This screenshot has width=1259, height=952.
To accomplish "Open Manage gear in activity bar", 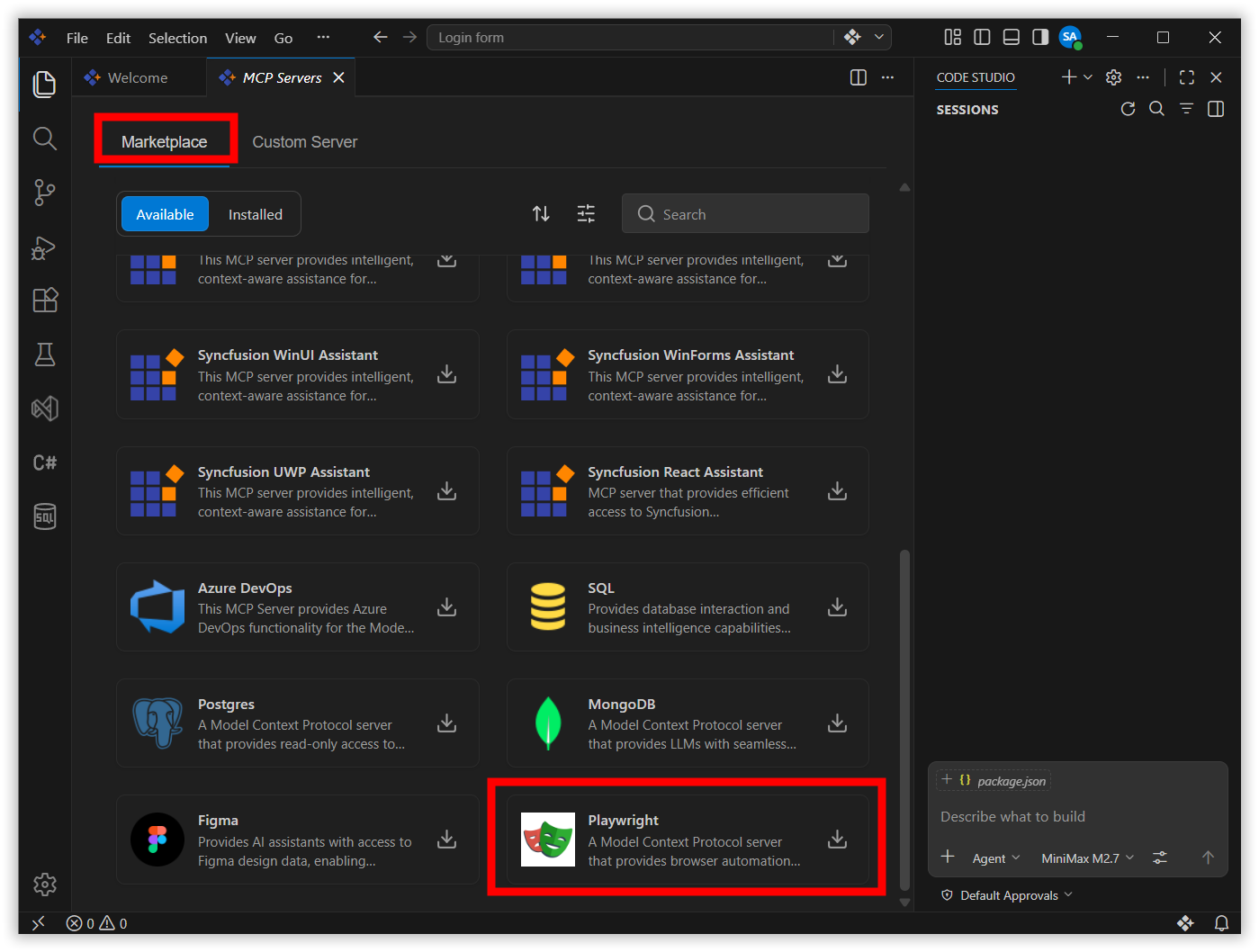I will 44,885.
